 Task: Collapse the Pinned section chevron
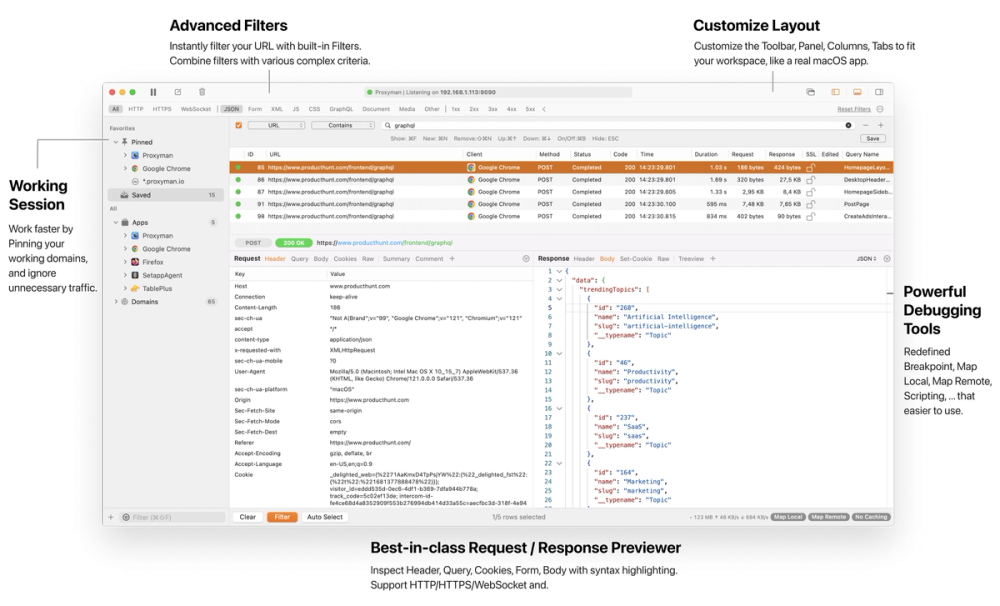pyautogui.click(x=115, y=142)
